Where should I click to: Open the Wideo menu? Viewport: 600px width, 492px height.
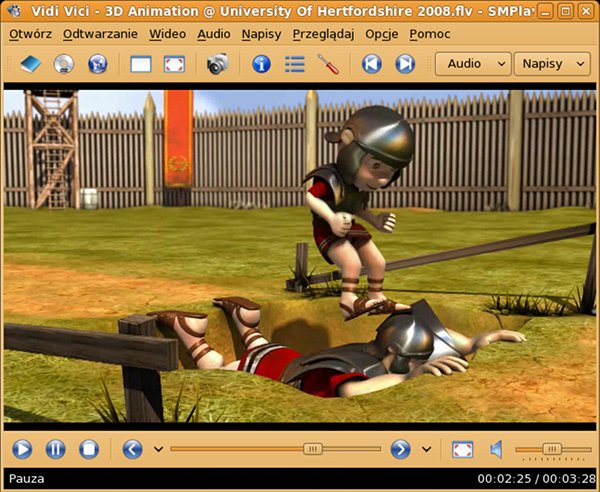pos(168,34)
